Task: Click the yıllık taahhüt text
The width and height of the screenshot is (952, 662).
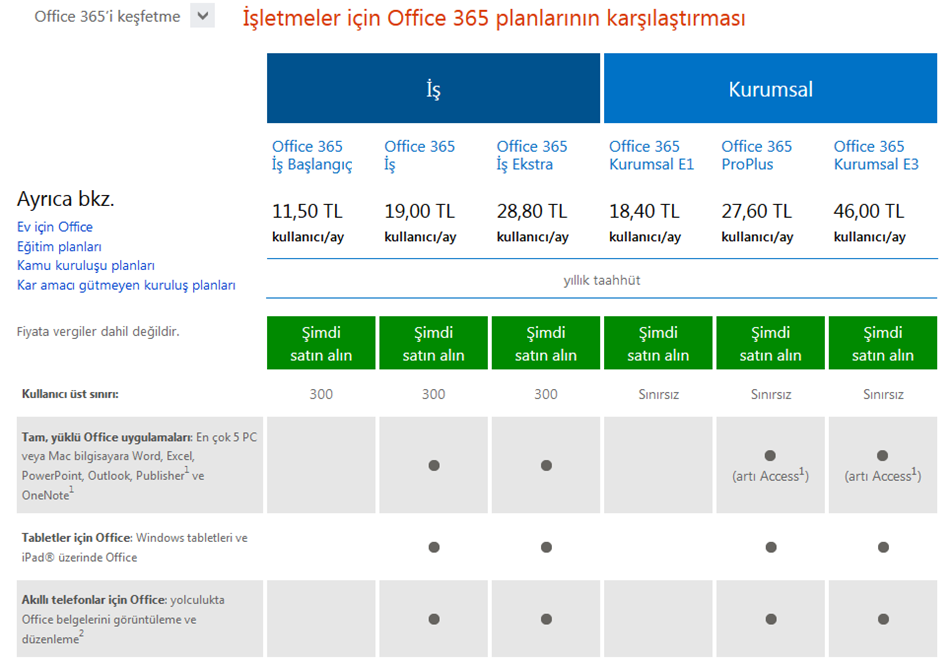Action: click(602, 280)
